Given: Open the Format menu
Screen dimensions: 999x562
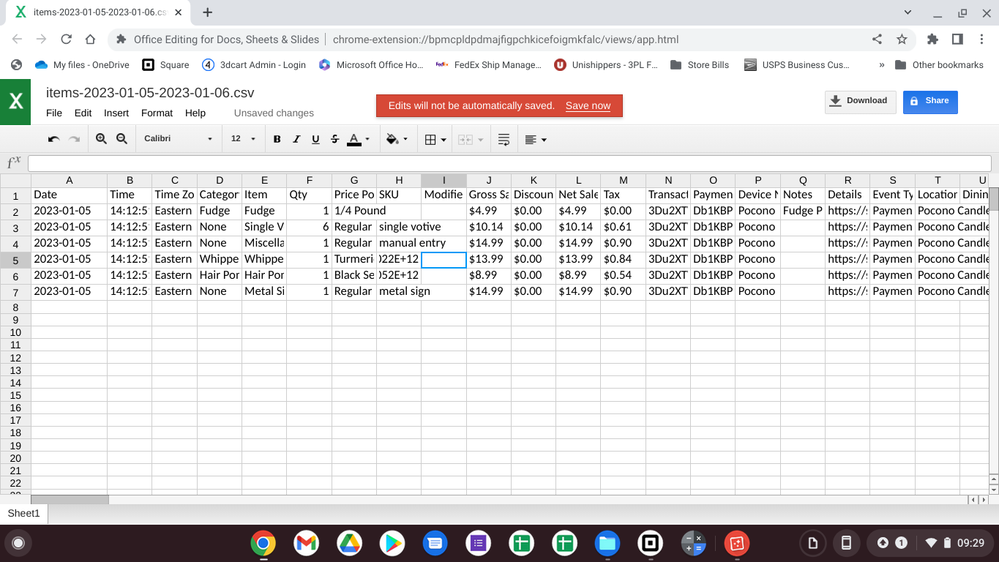Looking at the screenshot, I should click(157, 113).
